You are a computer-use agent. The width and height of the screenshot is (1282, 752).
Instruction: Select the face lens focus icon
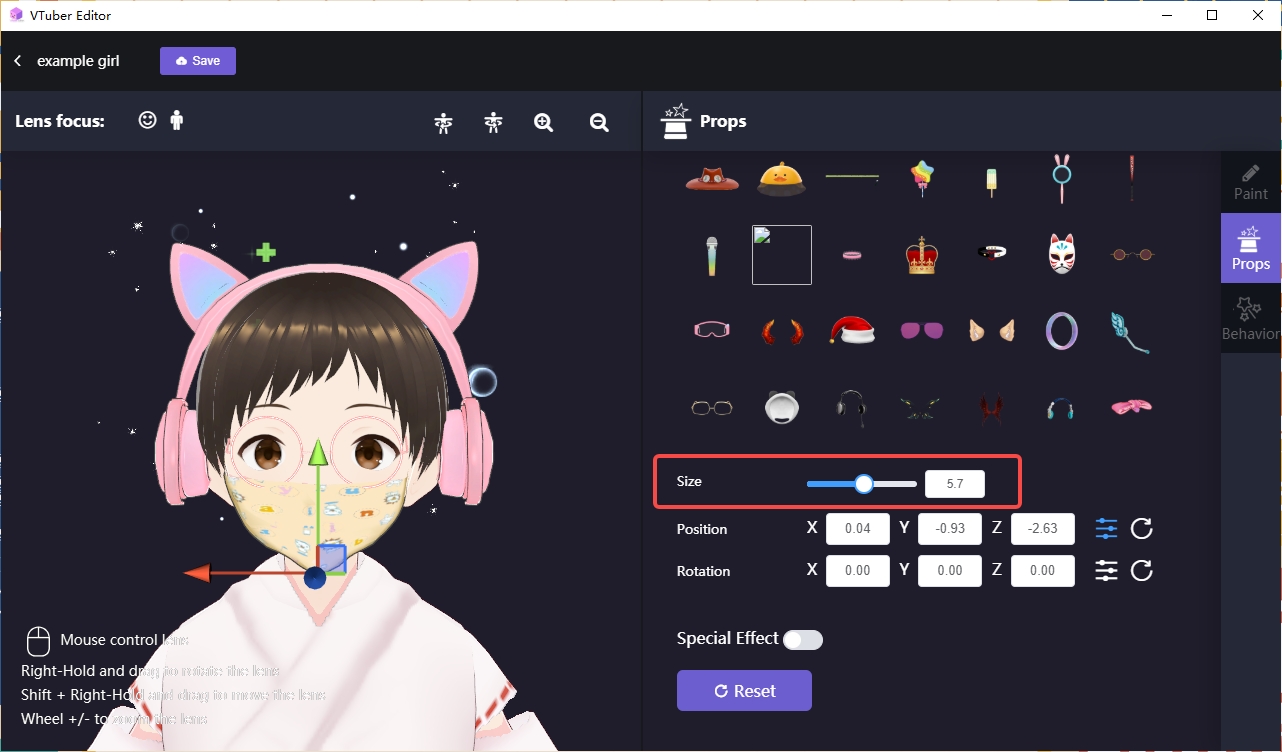(147, 120)
